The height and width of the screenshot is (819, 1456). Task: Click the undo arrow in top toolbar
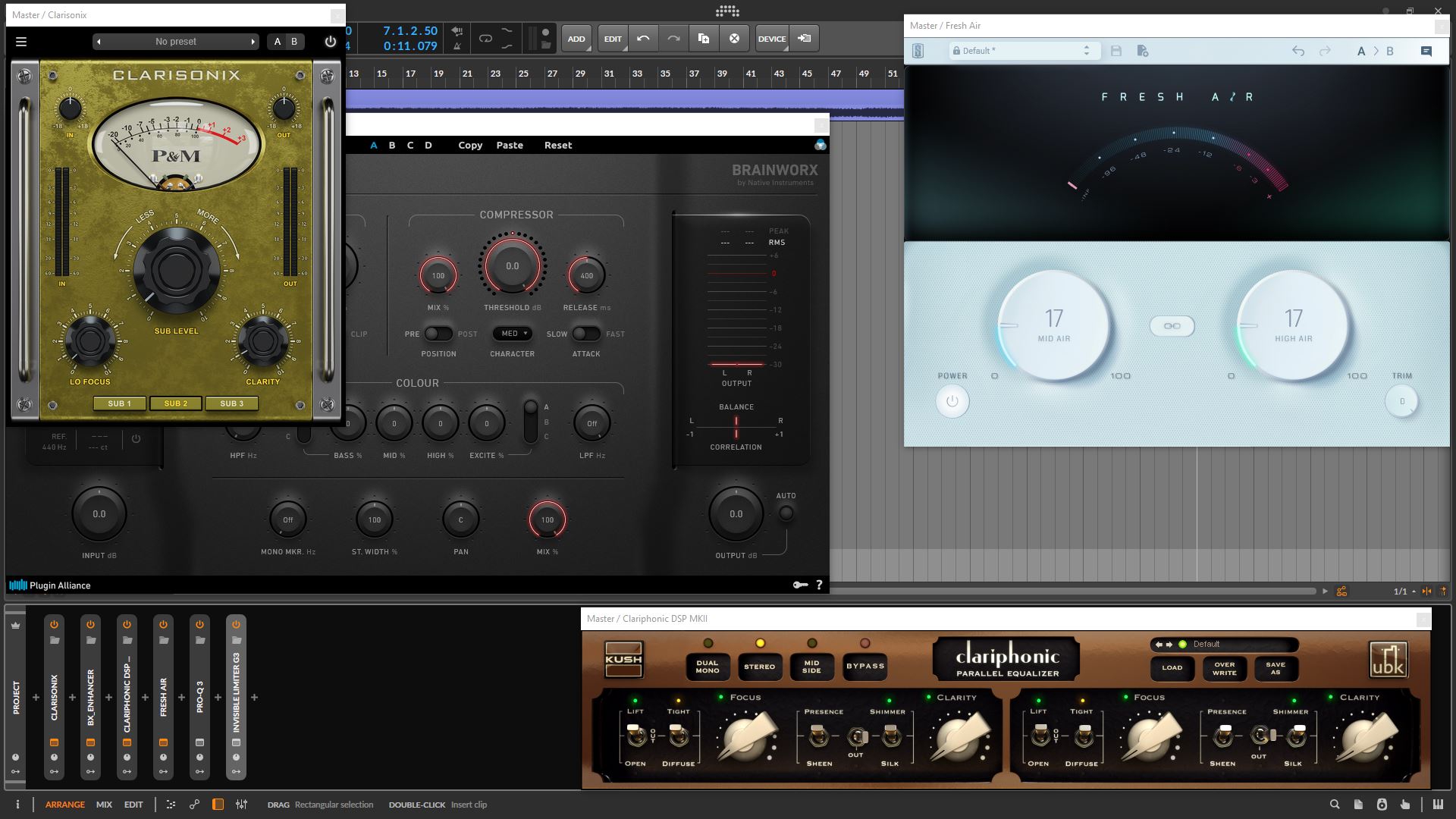[x=643, y=39]
